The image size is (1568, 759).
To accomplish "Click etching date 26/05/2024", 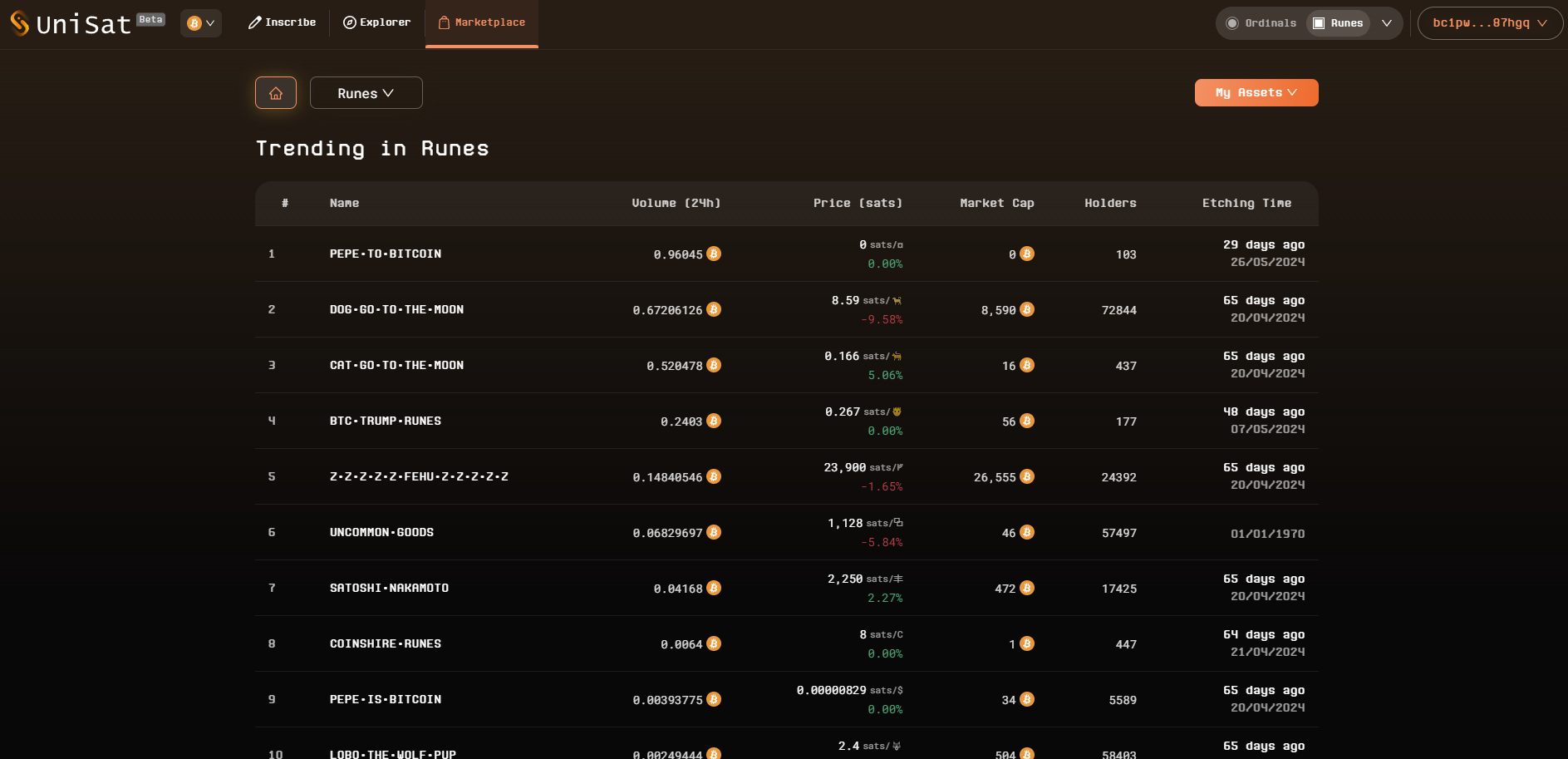I will click(x=1267, y=263).
